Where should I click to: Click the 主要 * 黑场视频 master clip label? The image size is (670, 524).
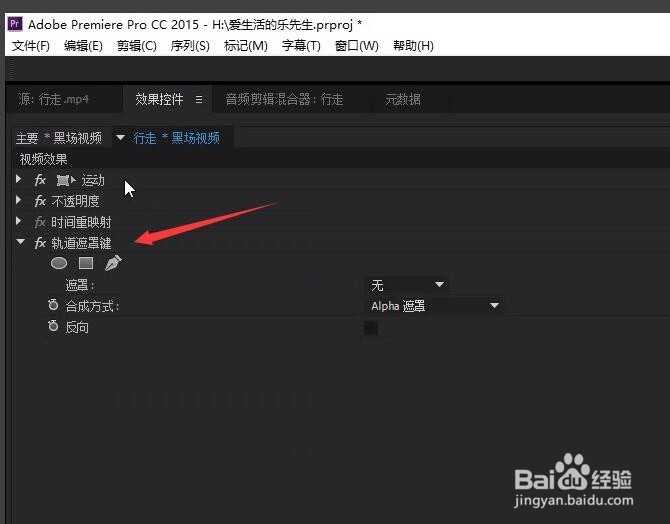[59, 138]
